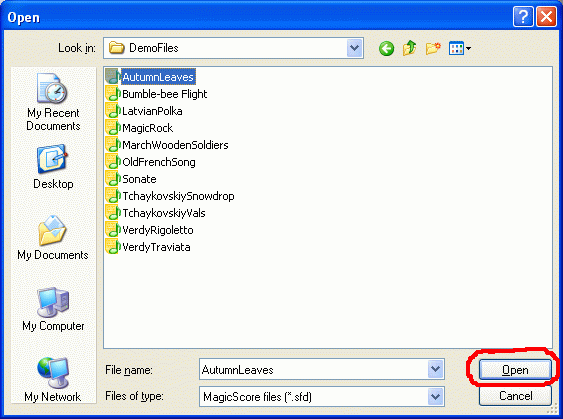Close the Open dialog window
The height and width of the screenshot is (419, 563).
(546, 17)
